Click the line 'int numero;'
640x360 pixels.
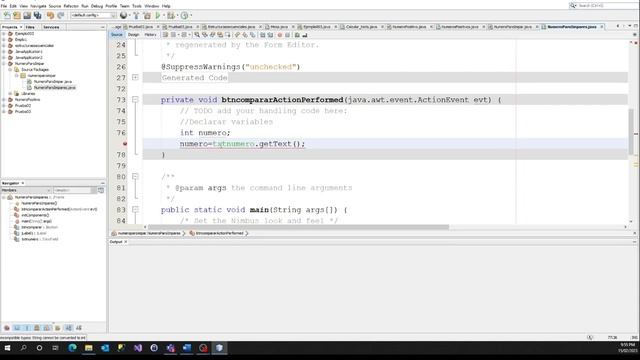(205, 133)
